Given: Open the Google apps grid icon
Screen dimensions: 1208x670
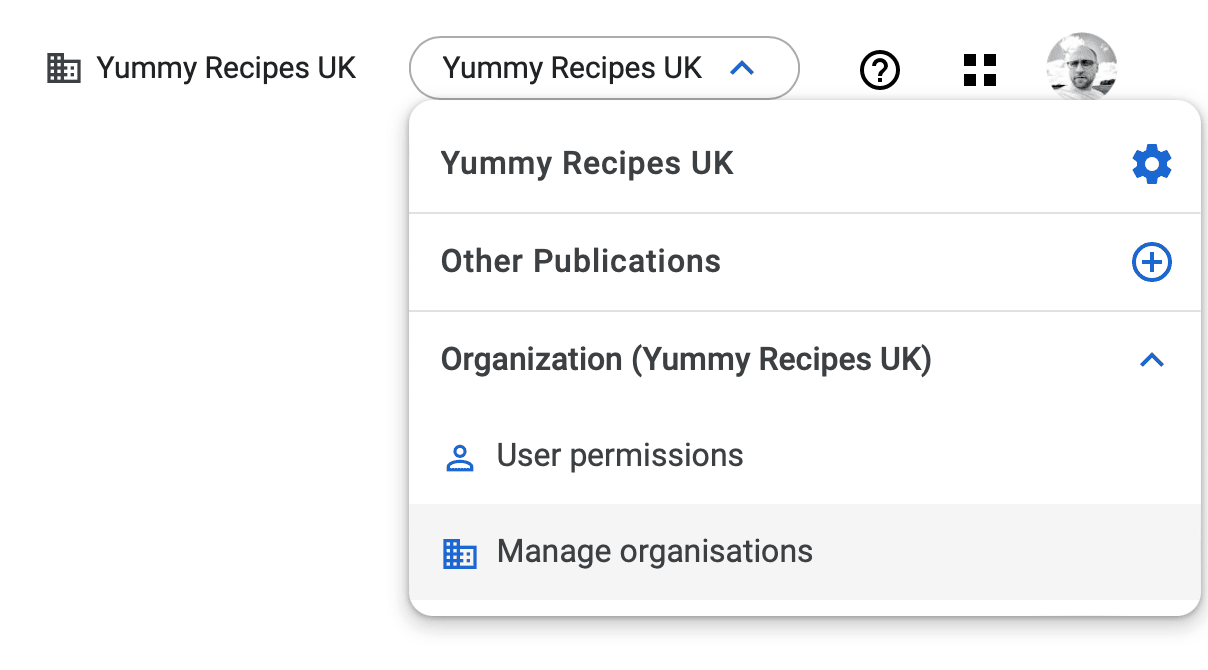Looking at the screenshot, I should 980,70.
